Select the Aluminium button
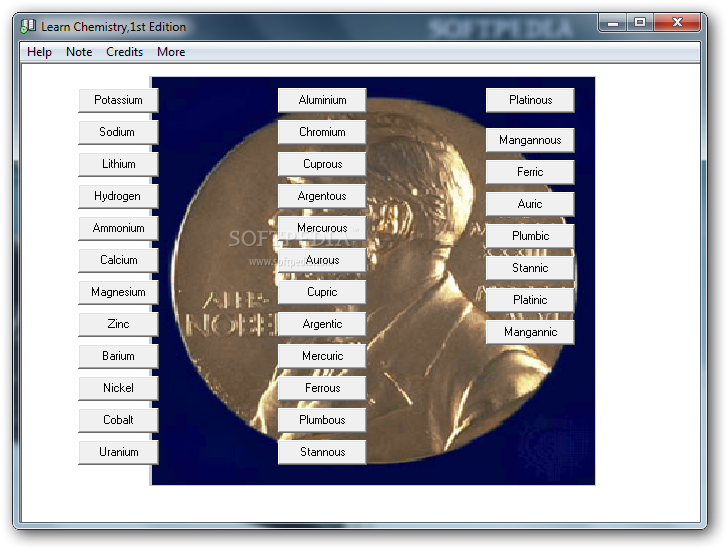This screenshot has width=728, height=550. [x=322, y=100]
